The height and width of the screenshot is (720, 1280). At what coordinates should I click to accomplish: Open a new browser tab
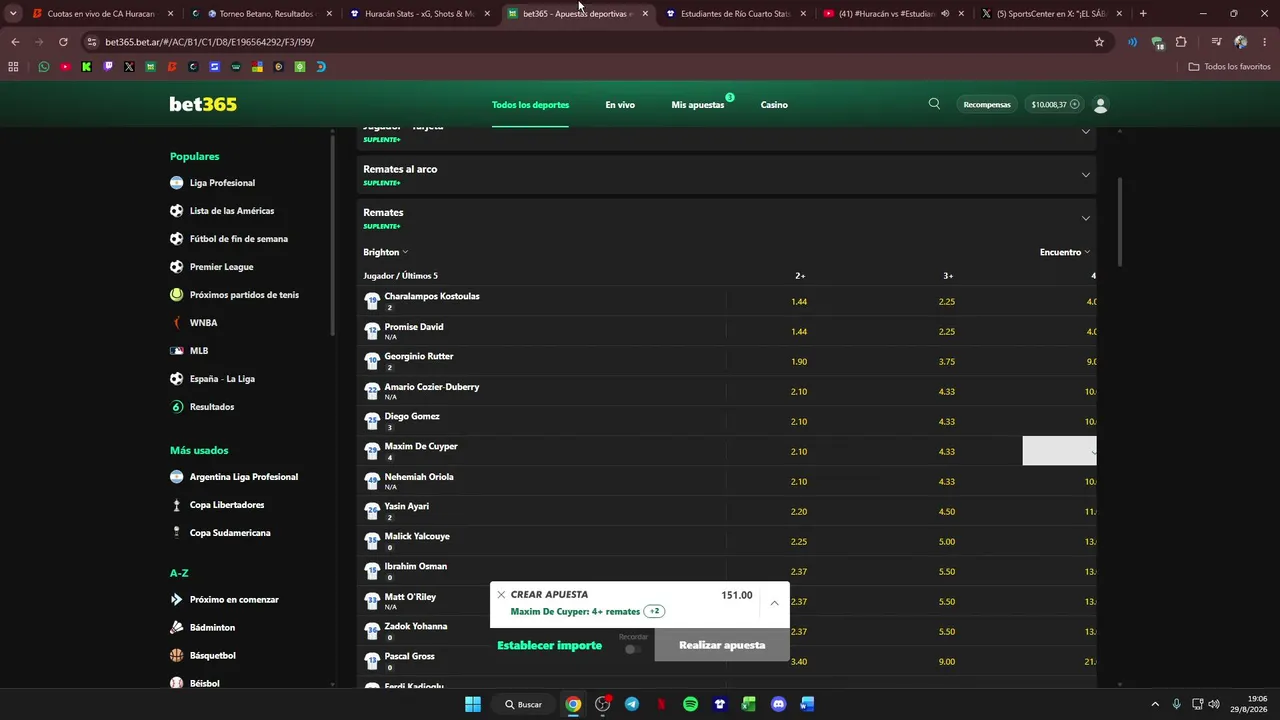(x=1143, y=14)
